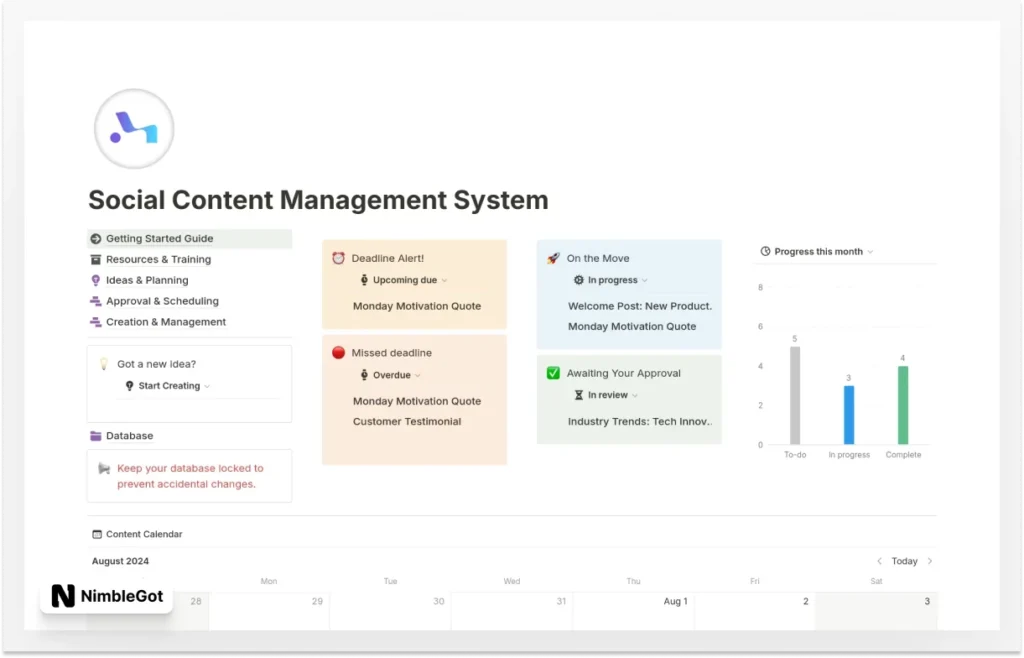Select the Resources & Training book icon
The height and width of the screenshot is (658, 1024).
pos(97,259)
